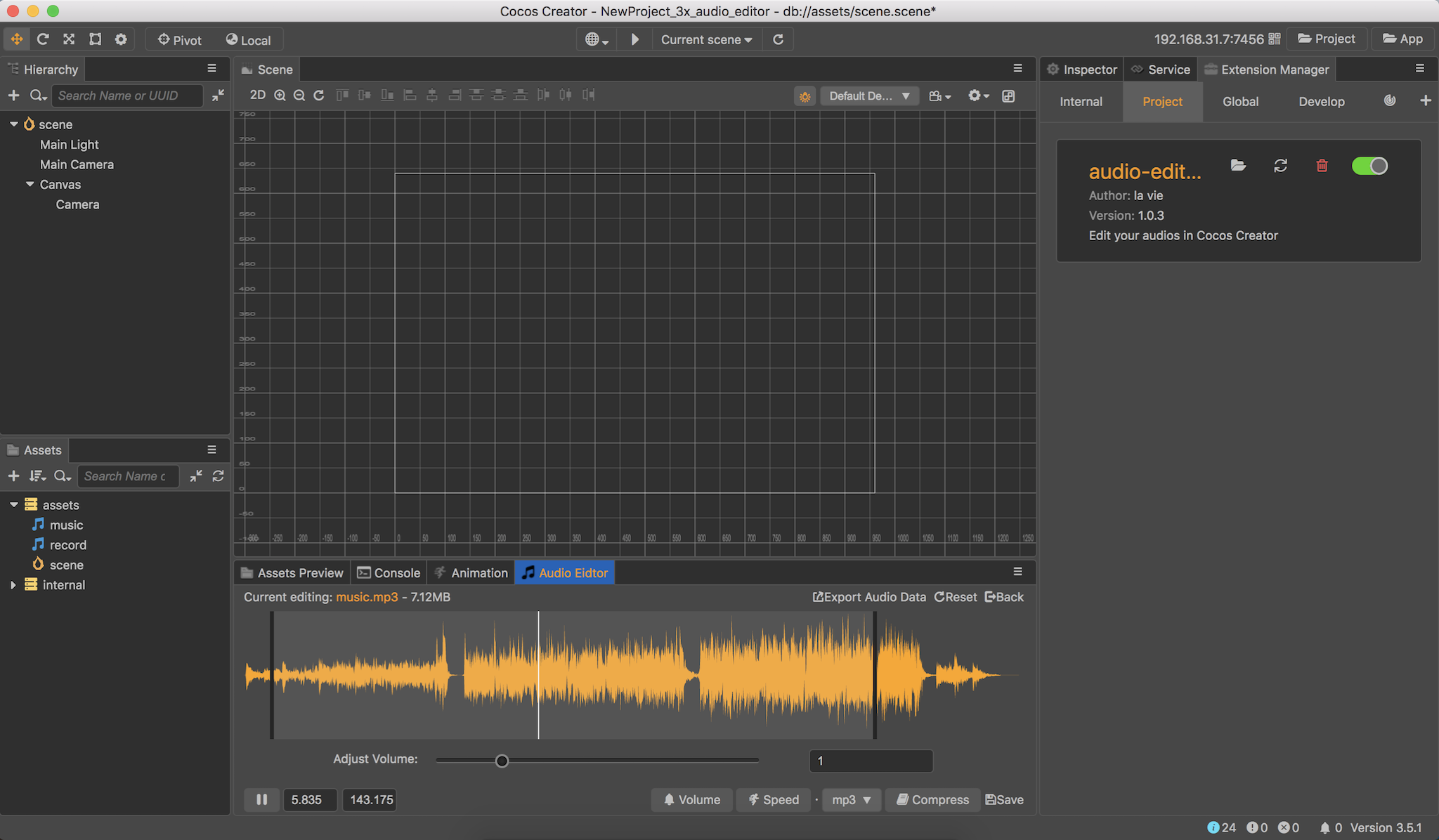Open the mp3 format dropdown
Viewport: 1439px width, 840px height.
point(852,799)
